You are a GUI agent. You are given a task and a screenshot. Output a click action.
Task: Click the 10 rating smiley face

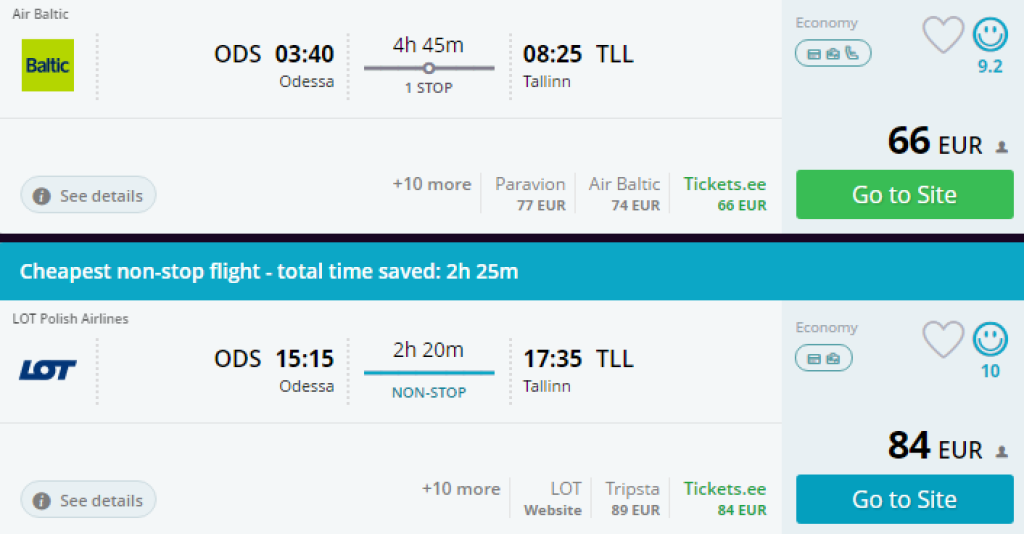990,340
